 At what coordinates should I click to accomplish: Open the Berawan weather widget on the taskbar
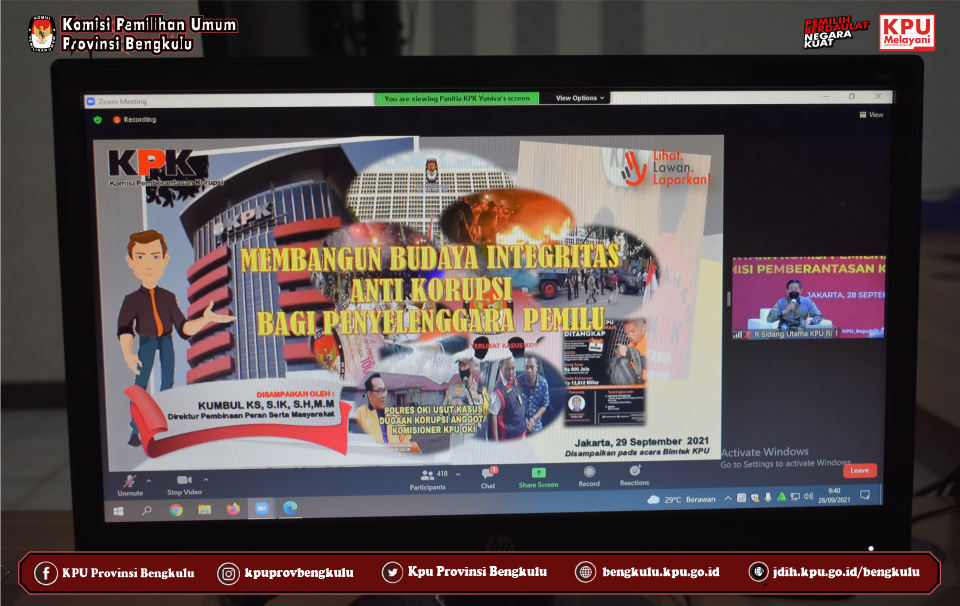[680, 499]
